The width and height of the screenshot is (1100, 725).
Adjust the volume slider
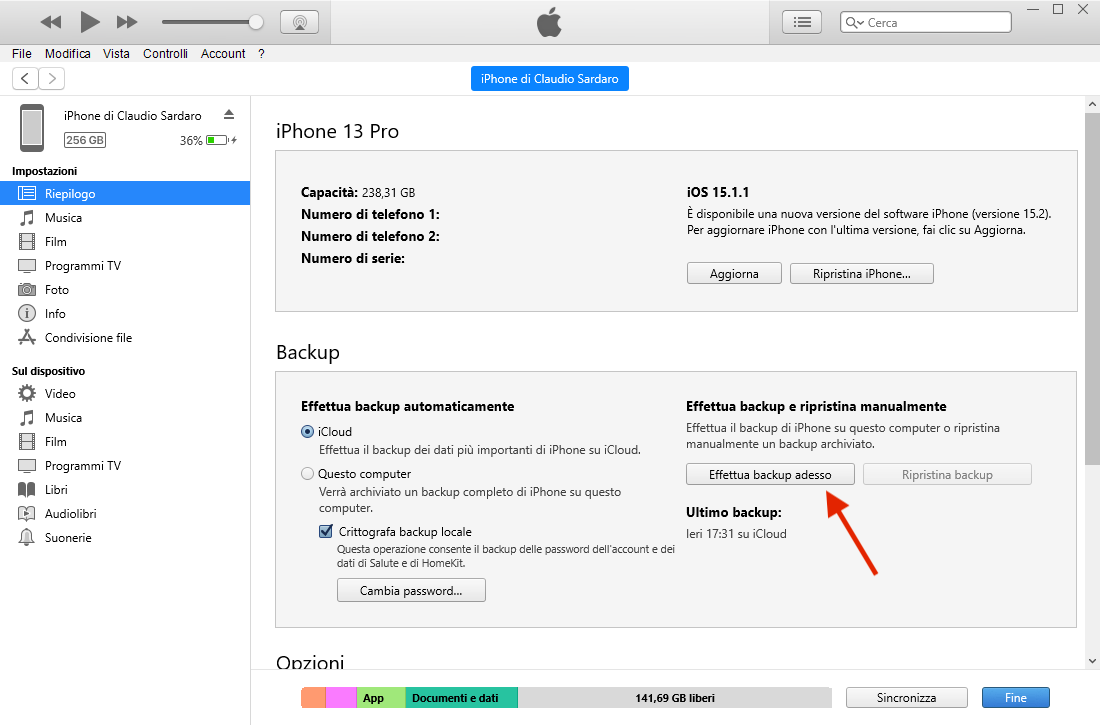256,22
